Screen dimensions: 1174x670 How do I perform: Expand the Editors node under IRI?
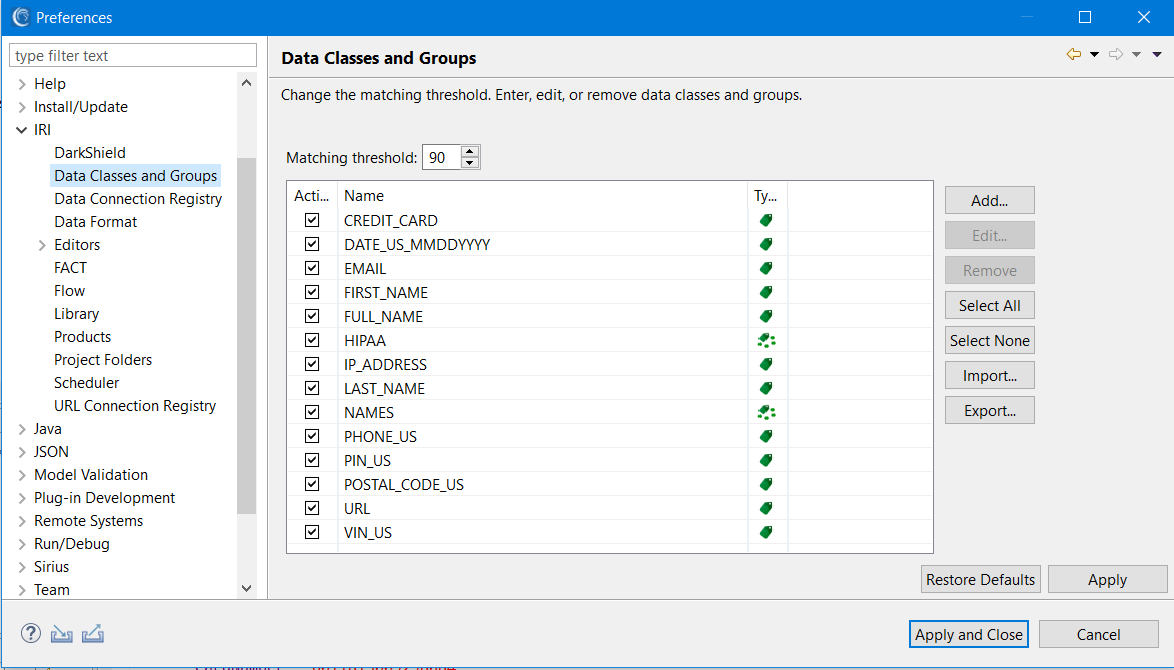[x=42, y=245]
